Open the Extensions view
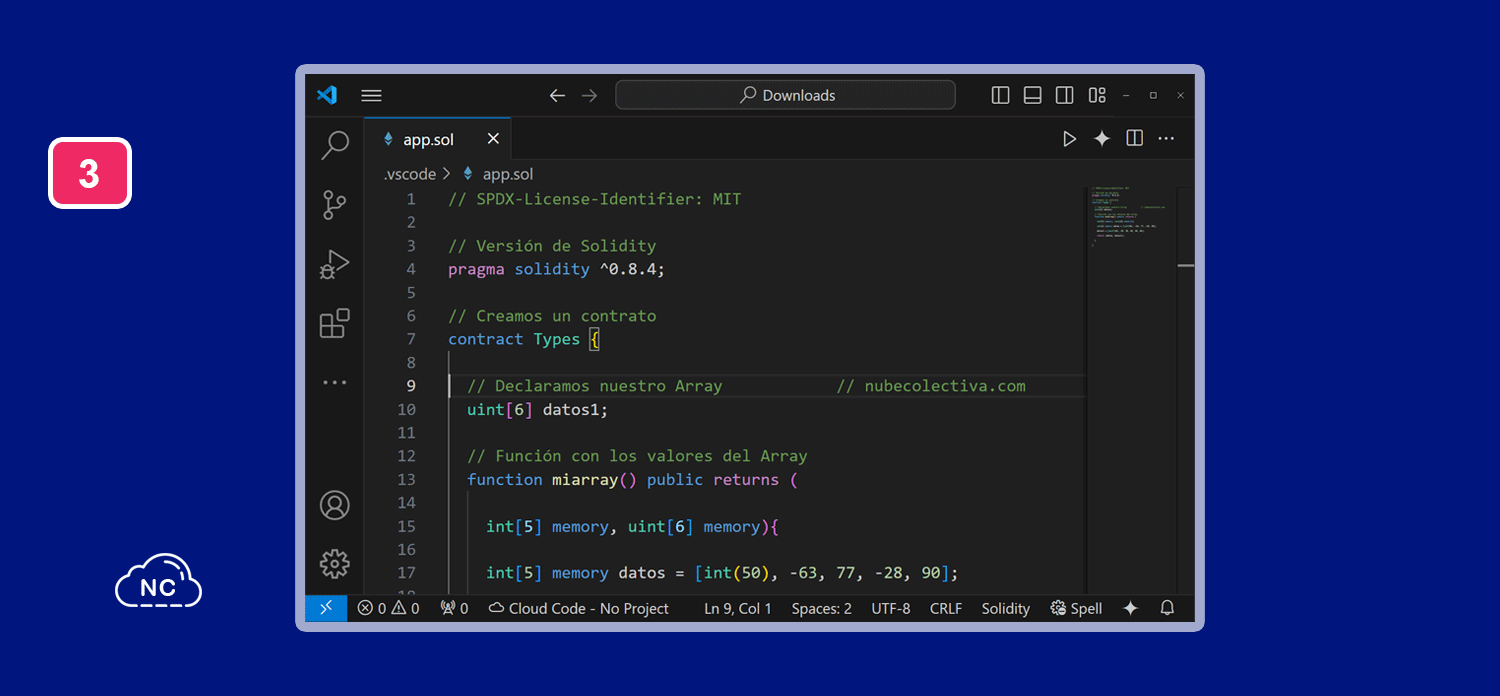The width and height of the screenshot is (1500, 696). (334, 324)
